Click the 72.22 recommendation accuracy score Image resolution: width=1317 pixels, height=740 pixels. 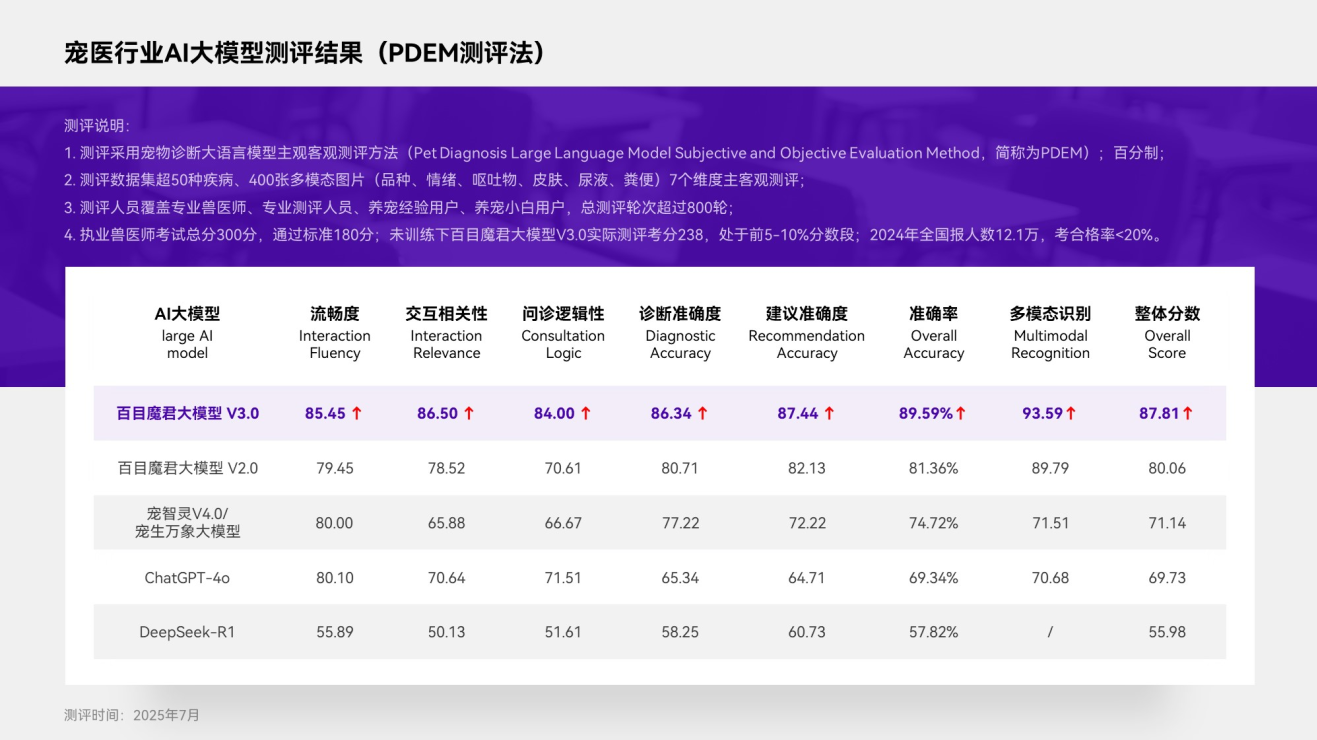pyautogui.click(x=807, y=523)
